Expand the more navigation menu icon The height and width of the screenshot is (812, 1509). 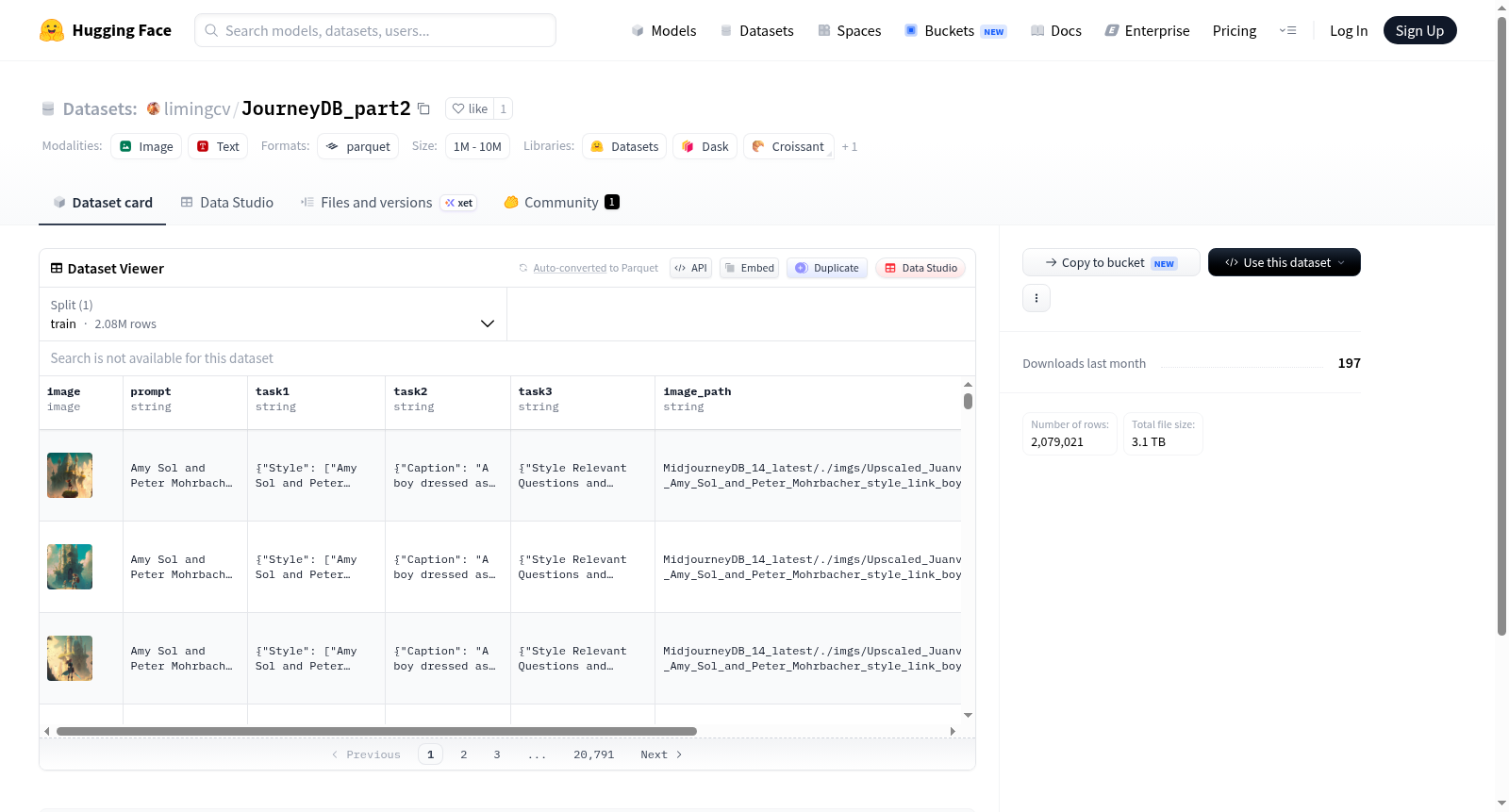point(1287,30)
